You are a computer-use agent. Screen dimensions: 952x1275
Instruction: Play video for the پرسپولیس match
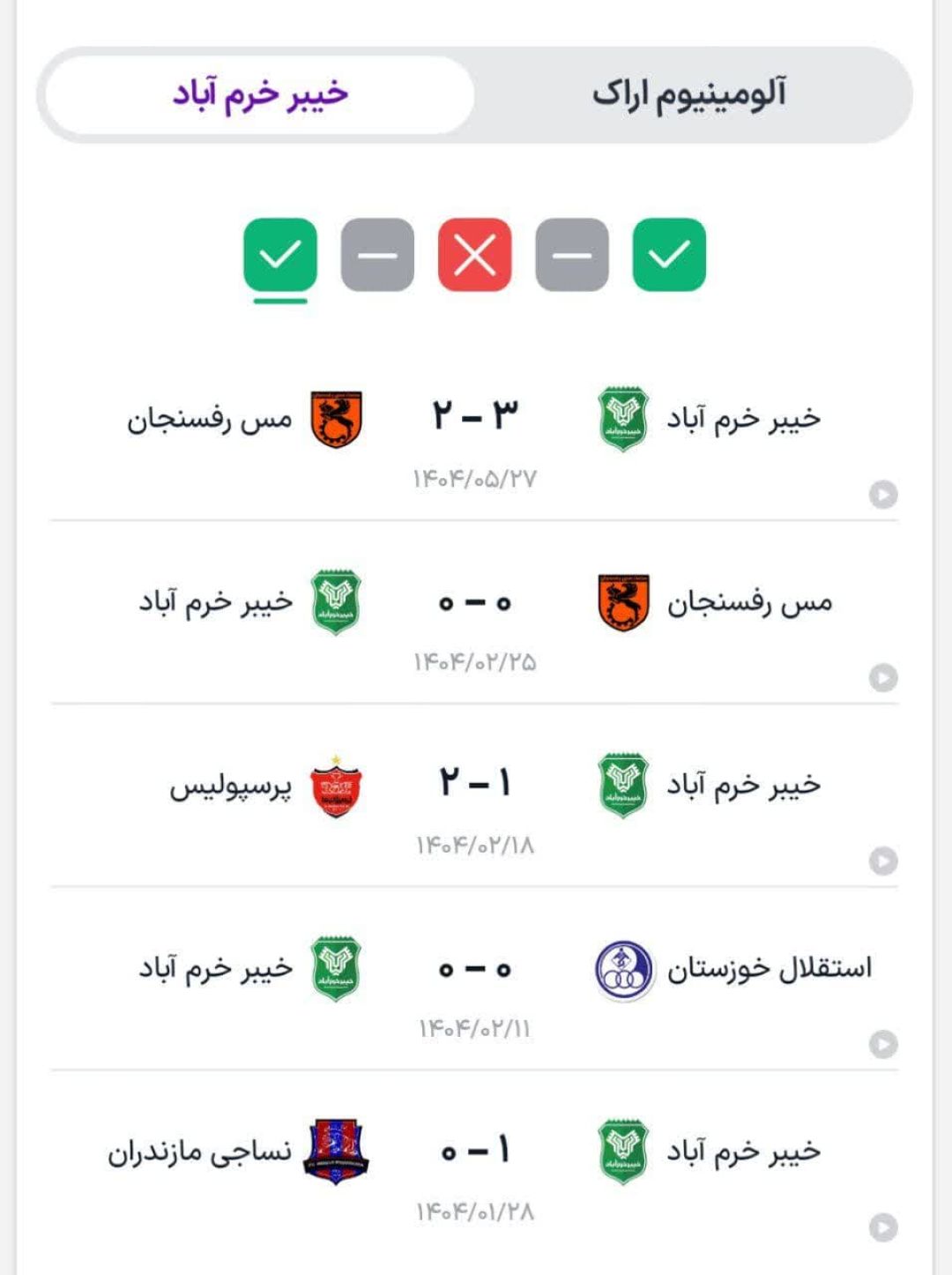883,861
